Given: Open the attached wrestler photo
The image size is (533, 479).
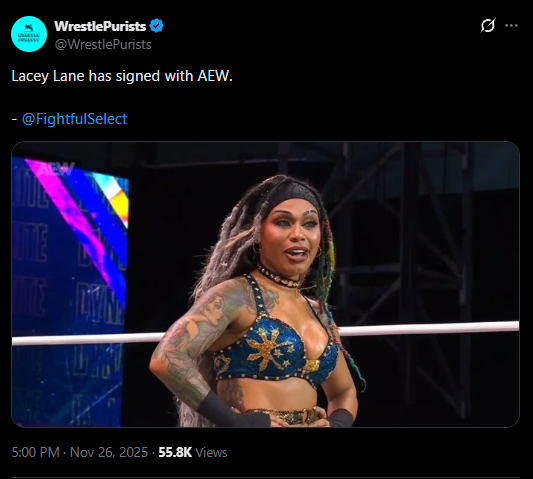Looking at the screenshot, I should coord(265,284).
